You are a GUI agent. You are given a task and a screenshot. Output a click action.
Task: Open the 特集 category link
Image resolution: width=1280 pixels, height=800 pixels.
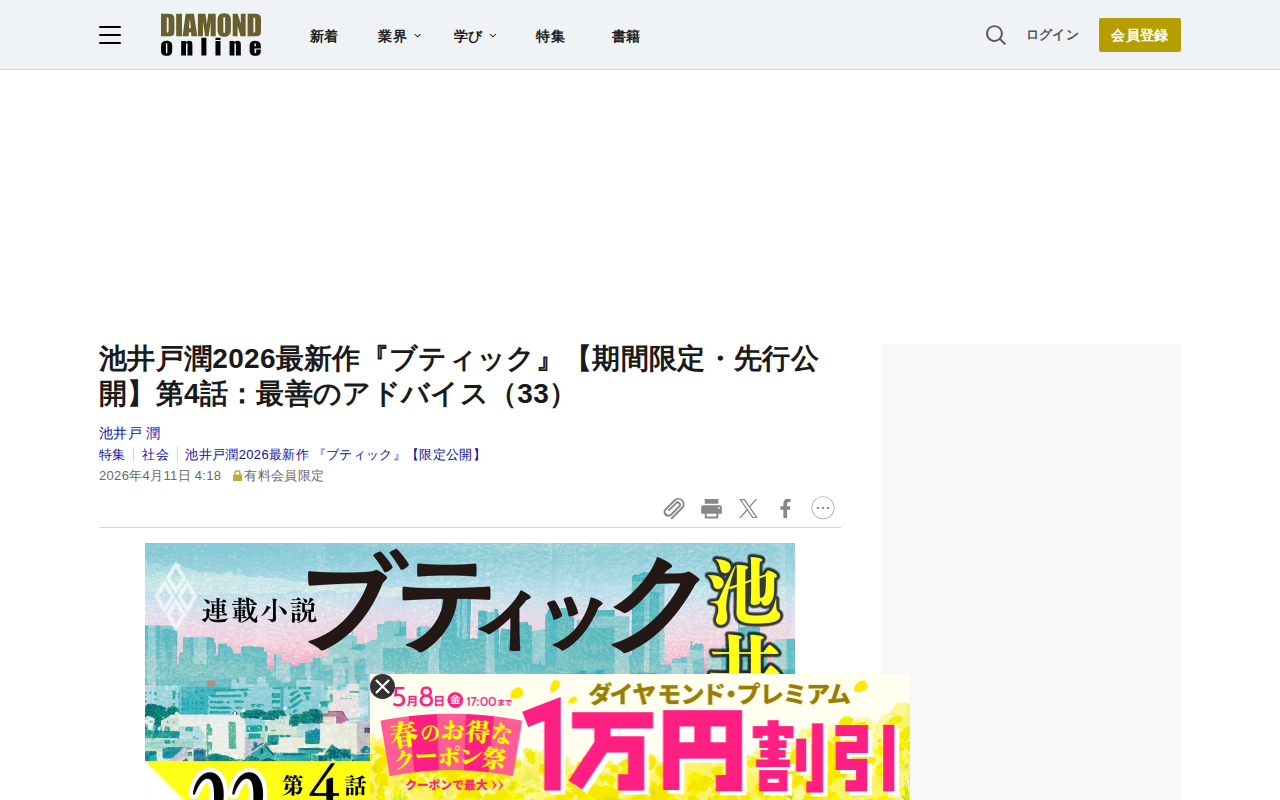tap(112, 454)
